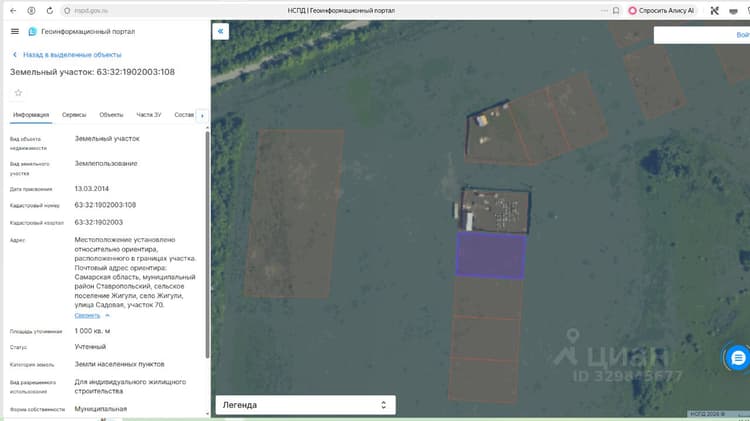Click the Муниципальная ownership value
The height and width of the screenshot is (421, 750).
(x=101, y=409)
